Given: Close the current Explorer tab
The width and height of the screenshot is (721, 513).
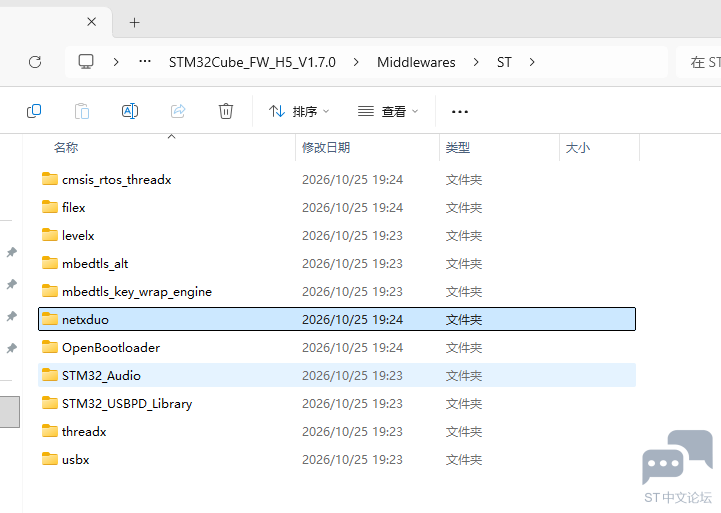Looking at the screenshot, I should coord(92,22).
